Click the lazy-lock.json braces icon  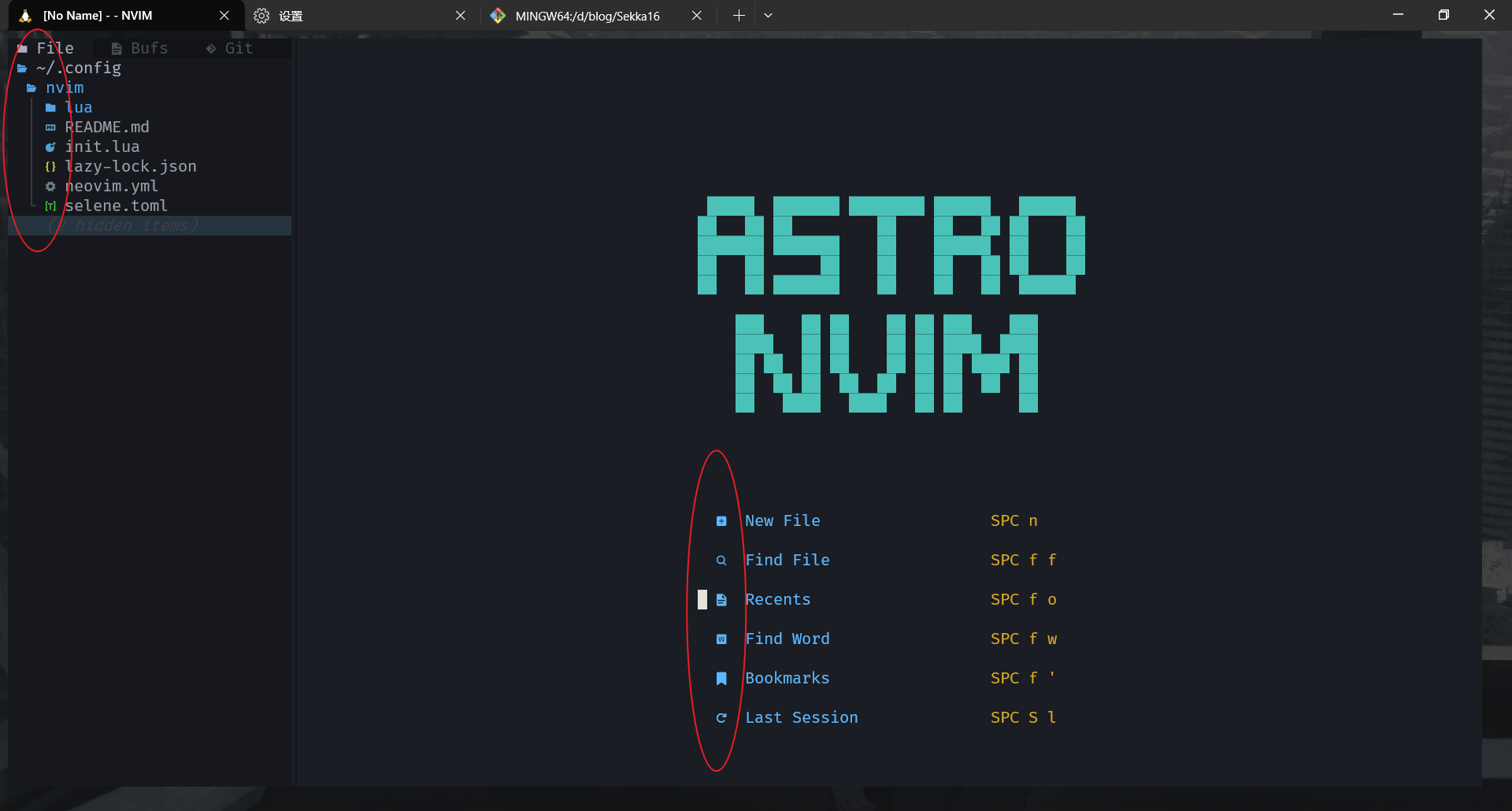[50, 167]
